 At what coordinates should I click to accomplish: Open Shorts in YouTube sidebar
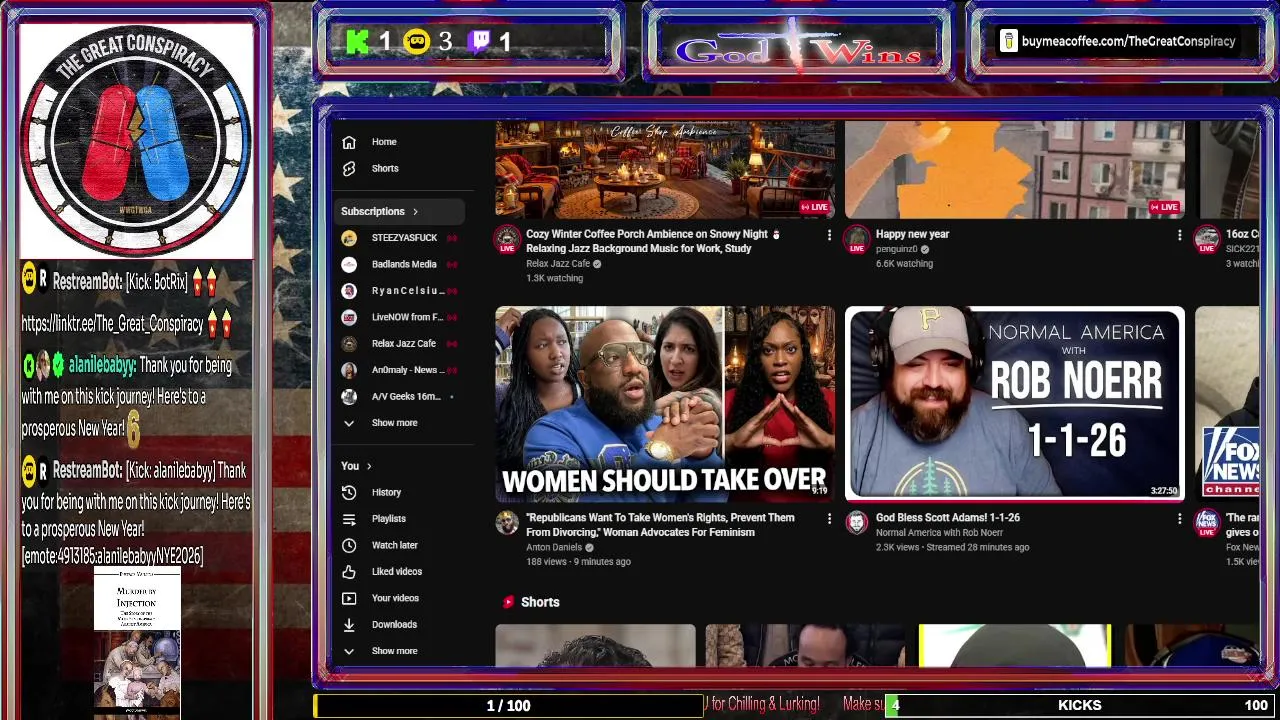(385, 169)
